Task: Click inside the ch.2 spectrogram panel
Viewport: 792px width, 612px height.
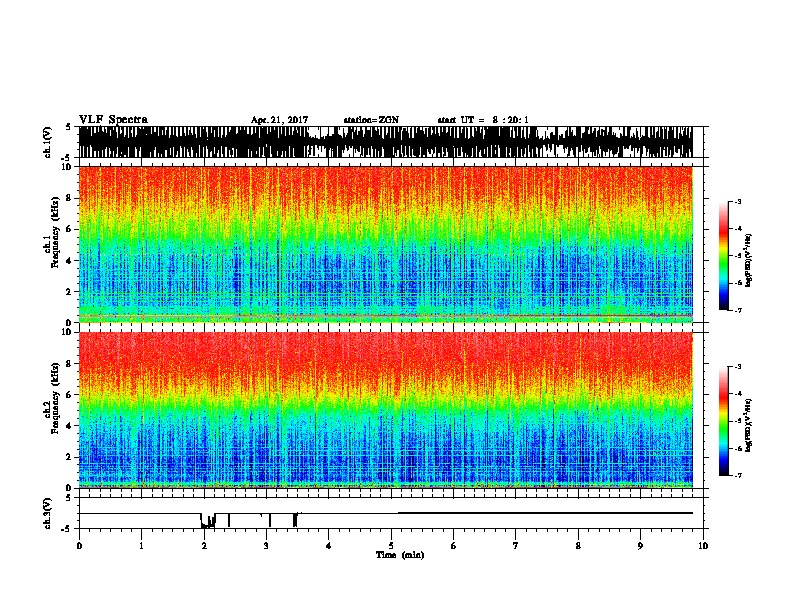Action: pyautogui.click(x=385, y=410)
